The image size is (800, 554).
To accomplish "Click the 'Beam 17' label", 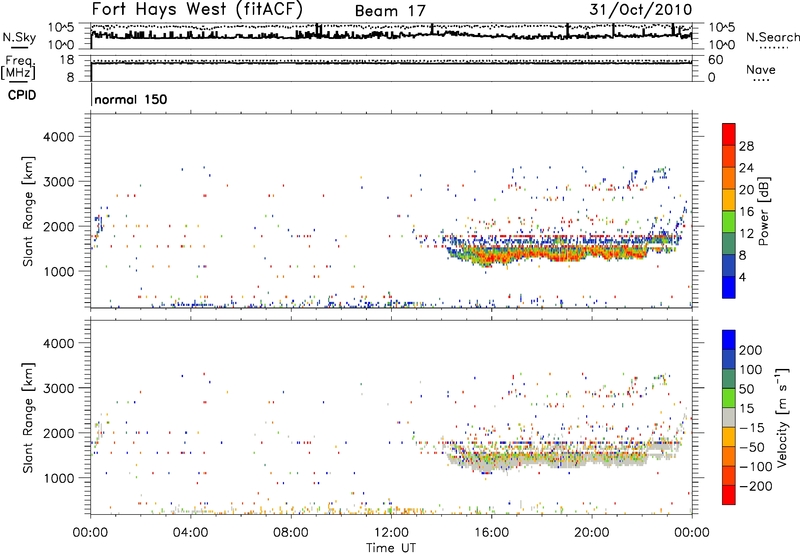I will [390, 11].
